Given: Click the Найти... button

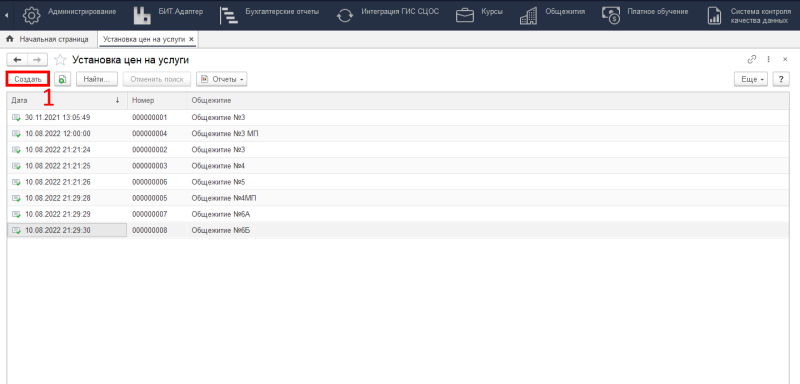Looking at the screenshot, I should tap(97, 80).
